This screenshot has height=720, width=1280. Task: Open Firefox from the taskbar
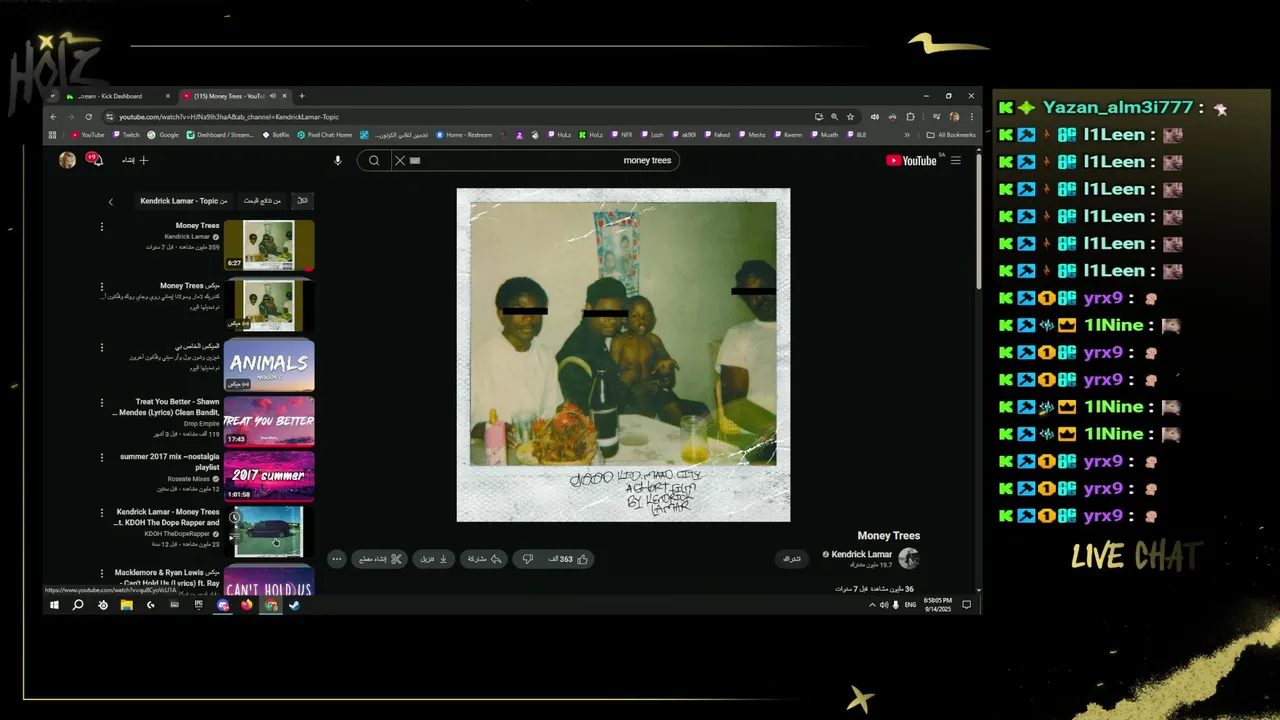pyautogui.click(x=247, y=605)
